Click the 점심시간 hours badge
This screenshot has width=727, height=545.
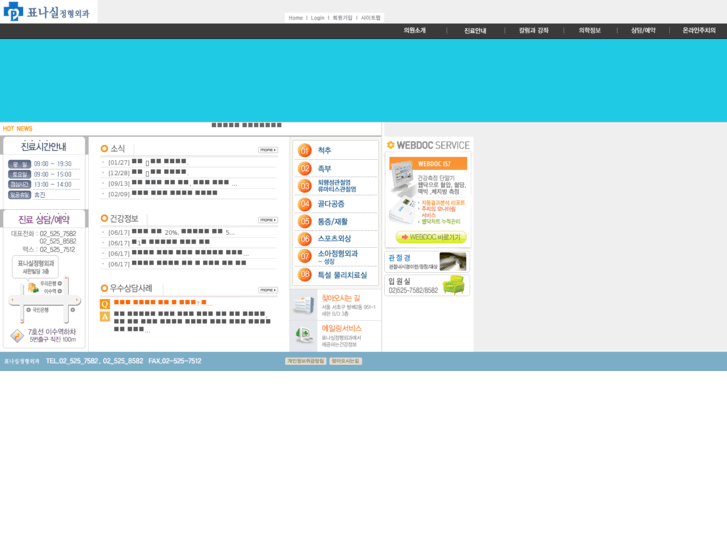(19, 185)
